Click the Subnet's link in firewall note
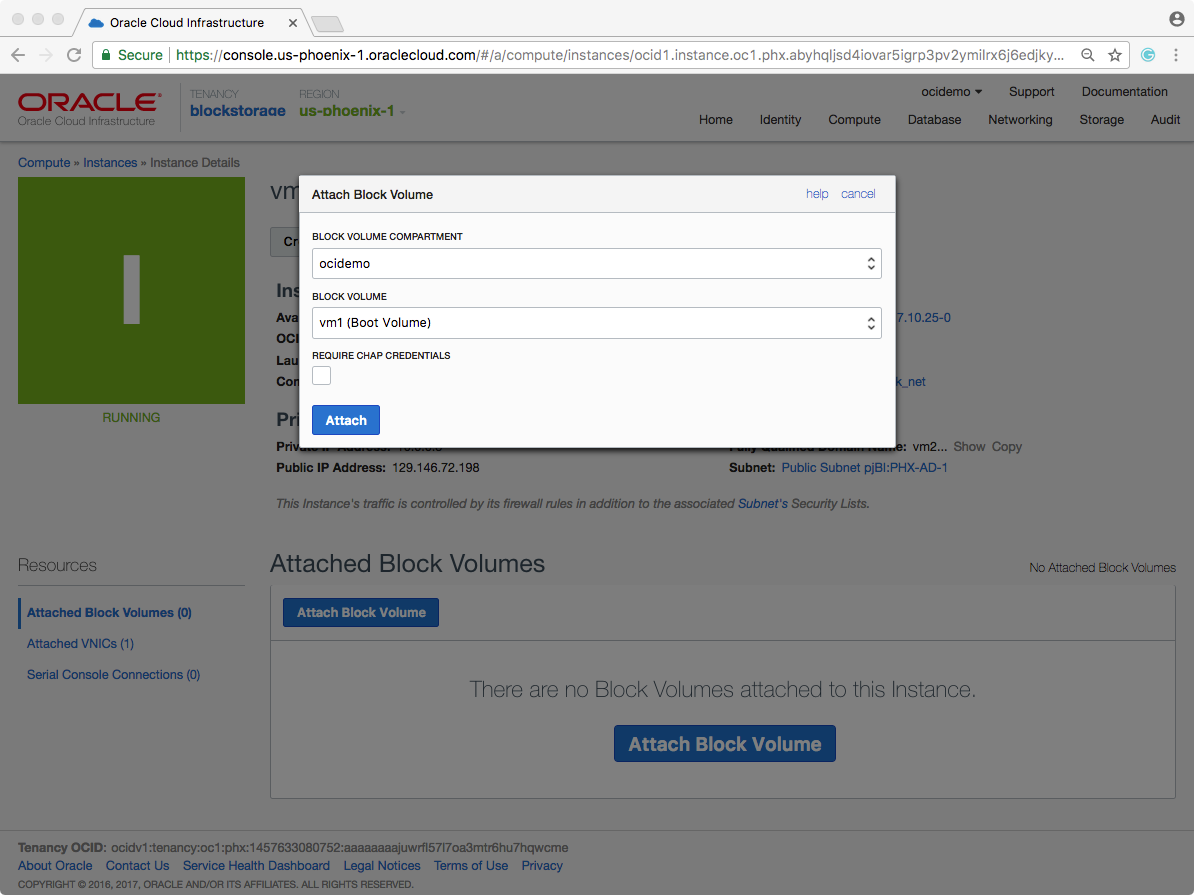This screenshot has width=1194, height=895. point(763,503)
